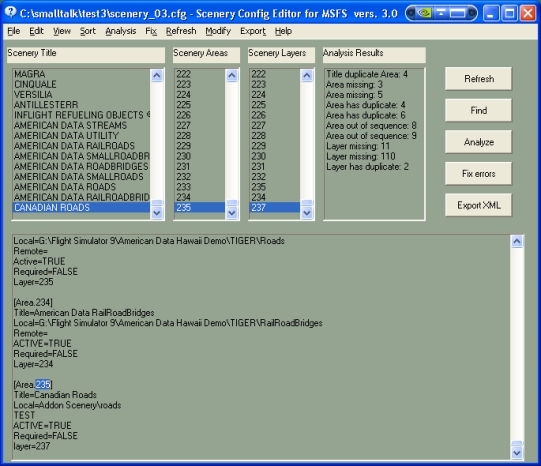The width and height of the screenshot is (541, 466).
Task: Click config text pane up arrow
Action: [x=517, y=241]
